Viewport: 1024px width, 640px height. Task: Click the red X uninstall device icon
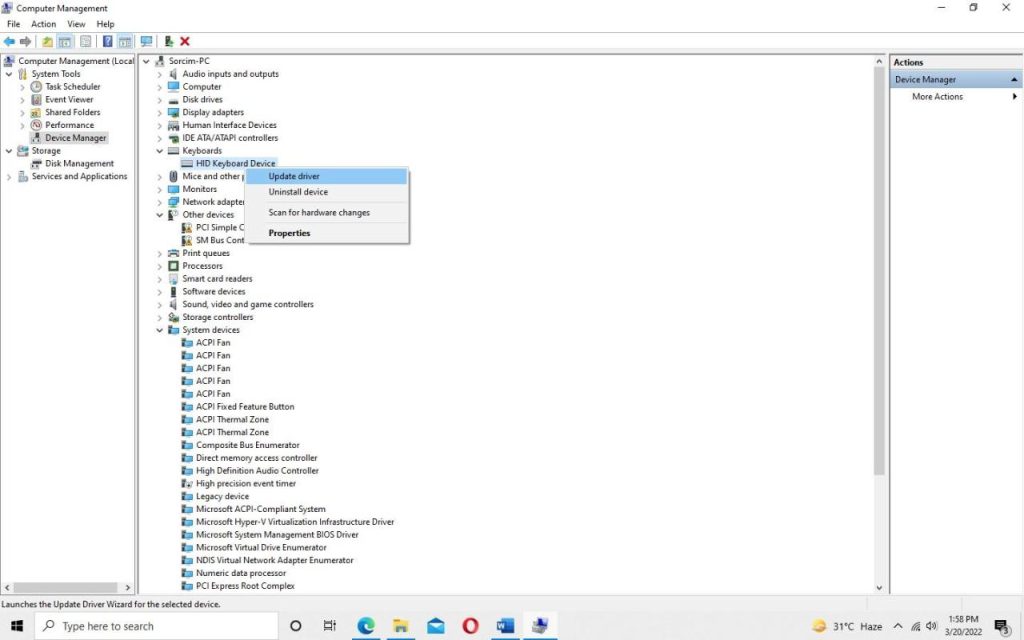184,41
